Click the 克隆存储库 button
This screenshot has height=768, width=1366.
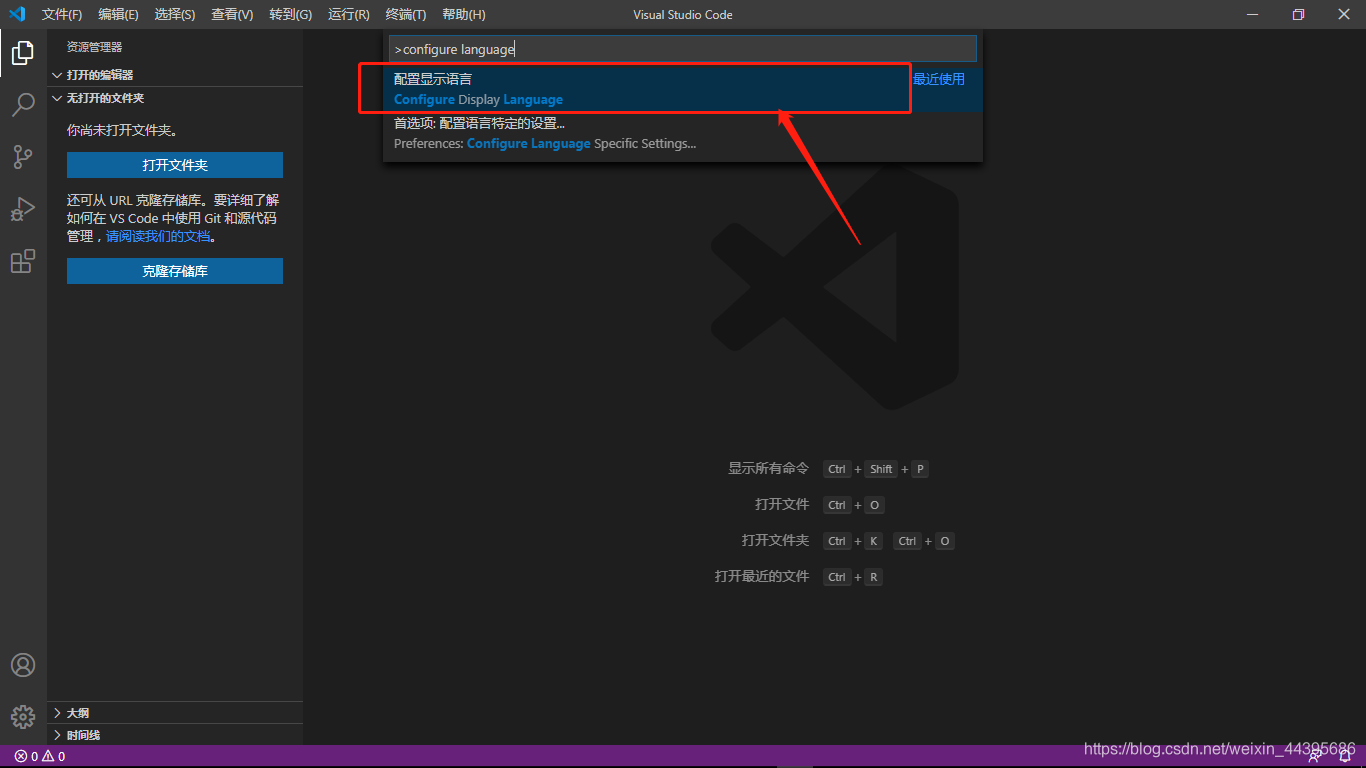175,271
